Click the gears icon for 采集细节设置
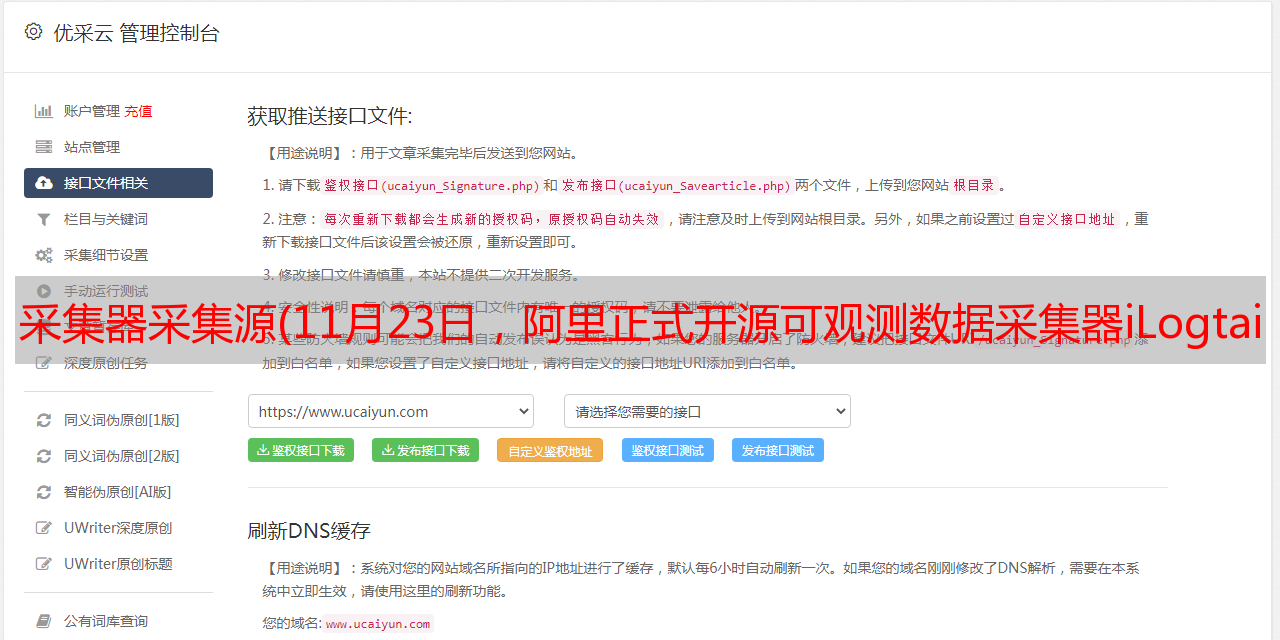Image resolution: width=1280 pixels, height=640 pixels. click(x=44, y=255)
